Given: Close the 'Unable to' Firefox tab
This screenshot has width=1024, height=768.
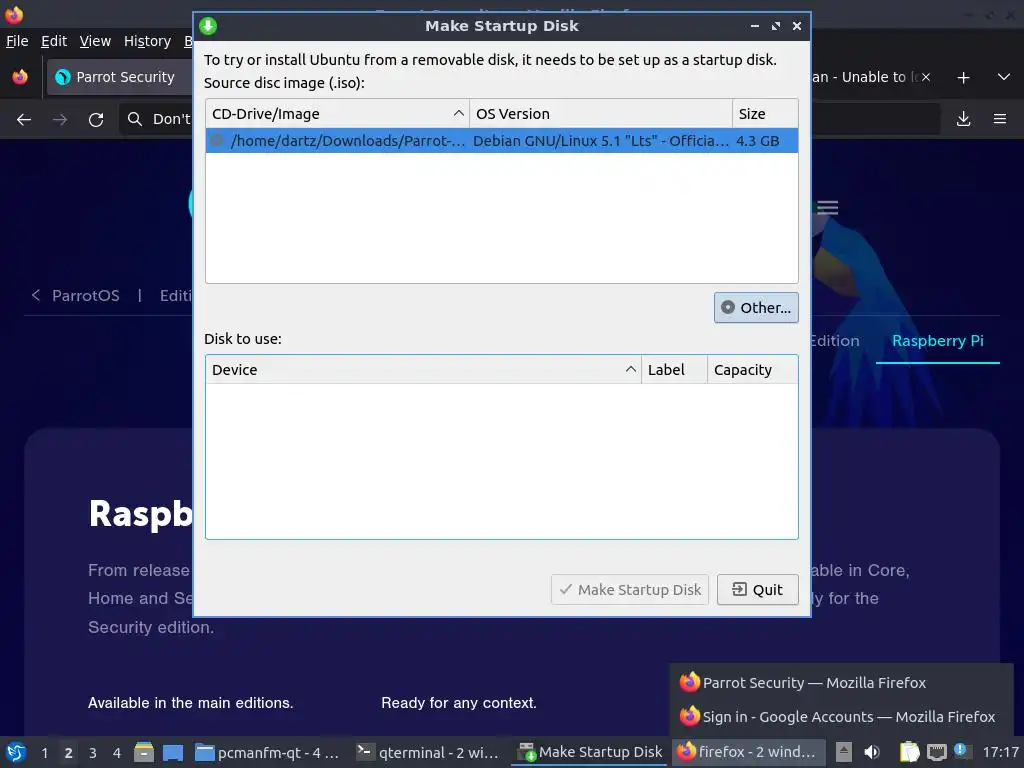Looking at the screenshot, I should coord(925,77).
